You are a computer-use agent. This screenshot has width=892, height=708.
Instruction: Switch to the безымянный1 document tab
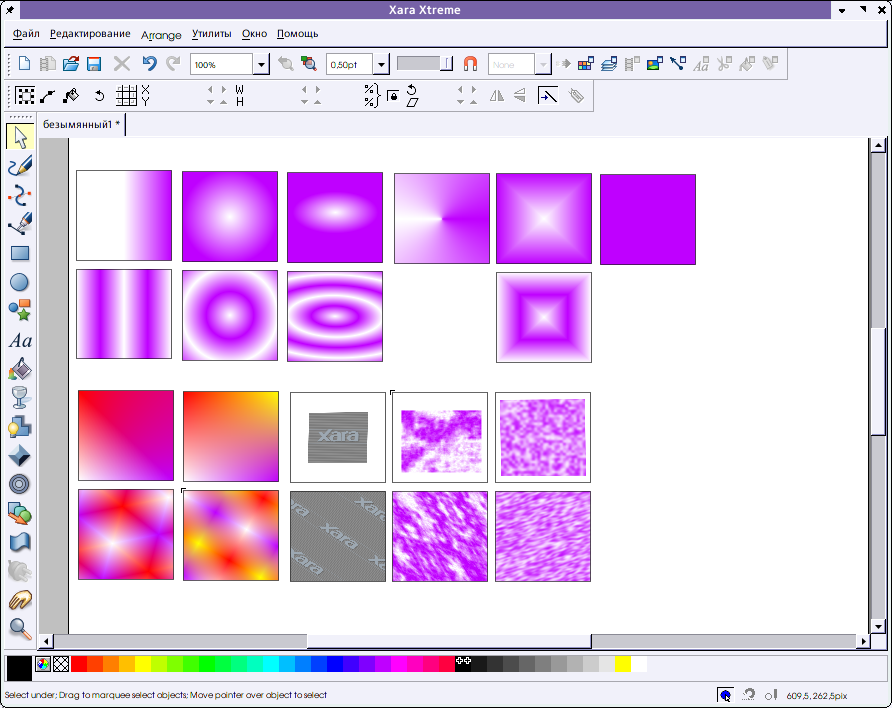[81, 125]
